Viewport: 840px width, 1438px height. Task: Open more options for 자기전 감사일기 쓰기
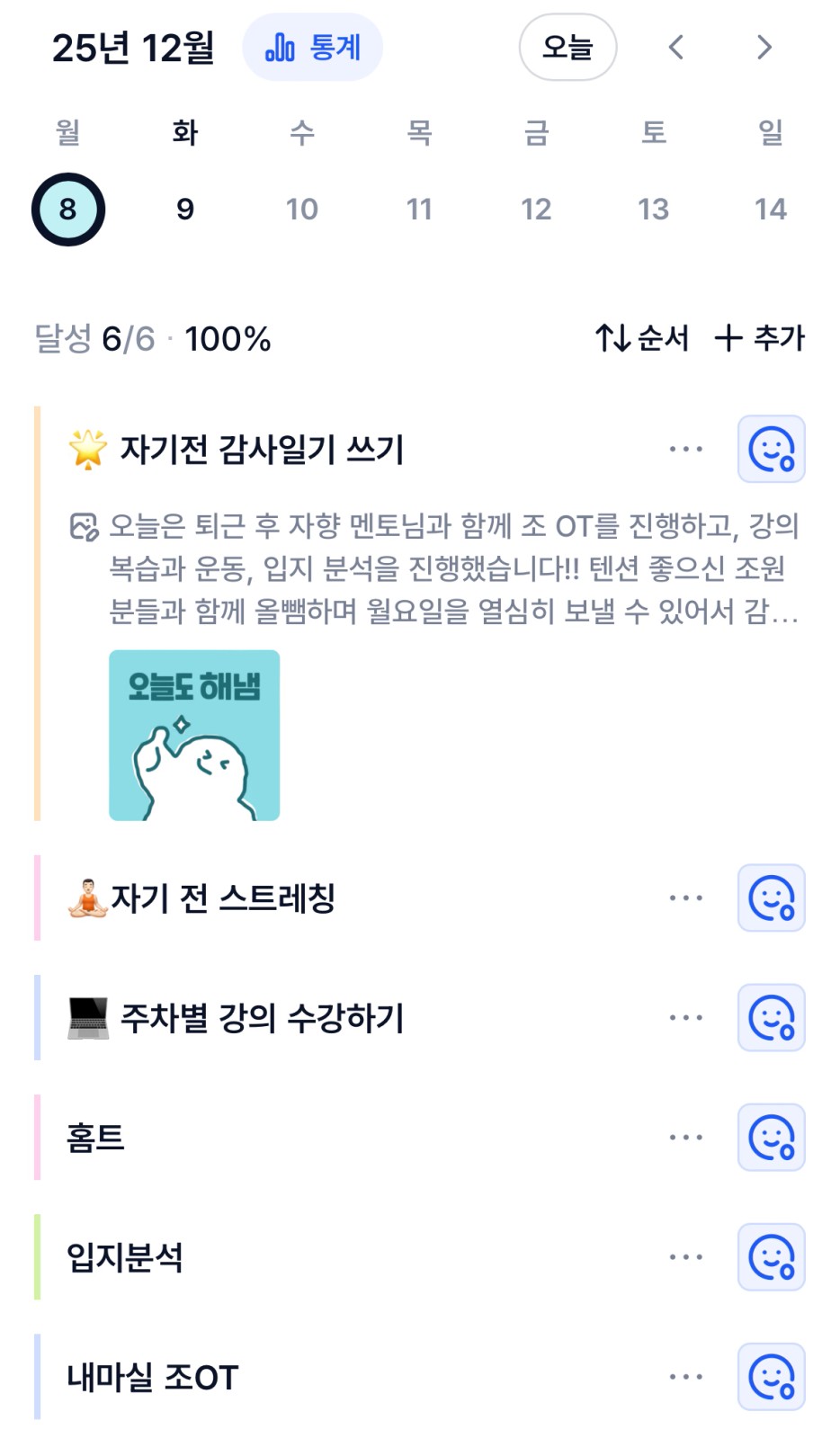click(x=685, y=449)
